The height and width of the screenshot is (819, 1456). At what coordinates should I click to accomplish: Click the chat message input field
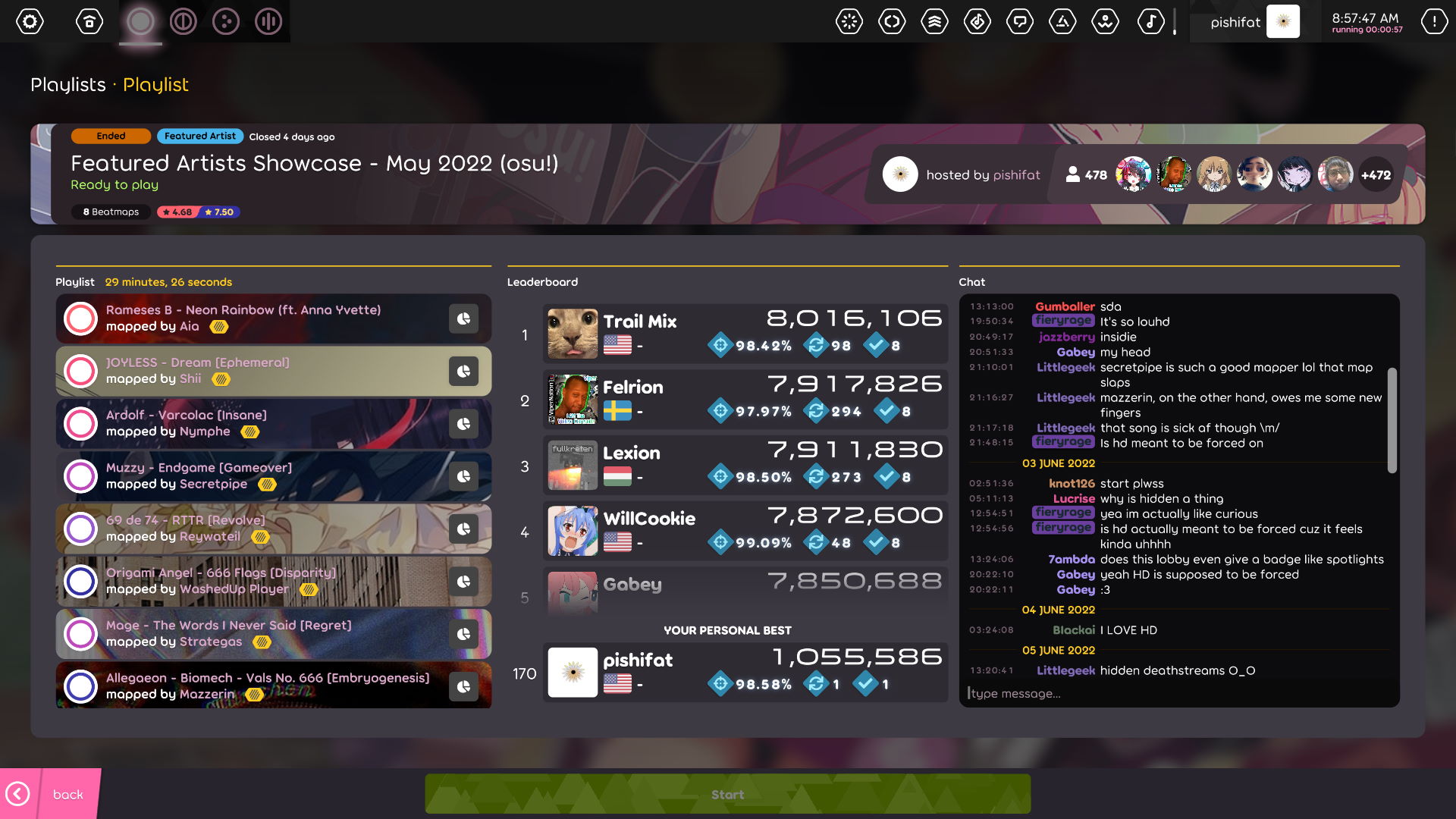click(1179, 693)
